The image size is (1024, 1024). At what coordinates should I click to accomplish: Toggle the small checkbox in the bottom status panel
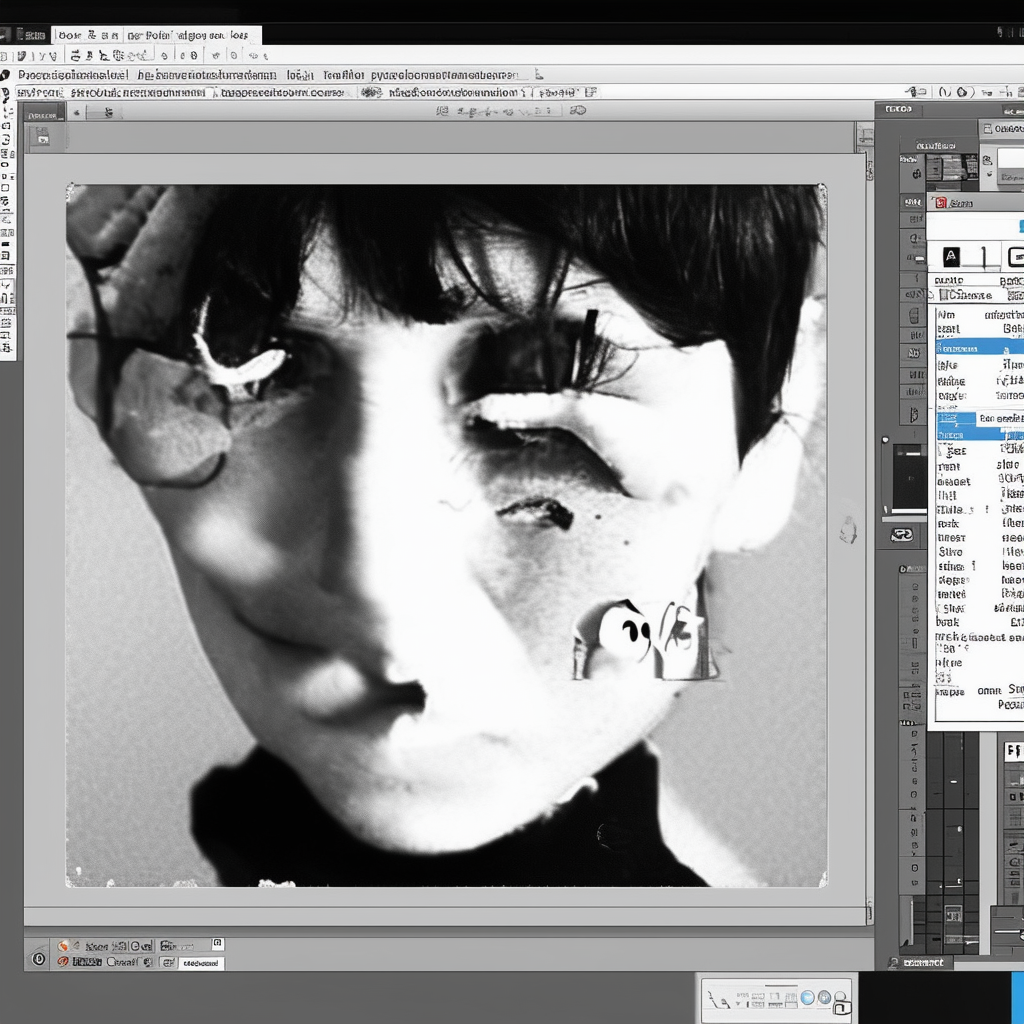[x=218, y=944]
